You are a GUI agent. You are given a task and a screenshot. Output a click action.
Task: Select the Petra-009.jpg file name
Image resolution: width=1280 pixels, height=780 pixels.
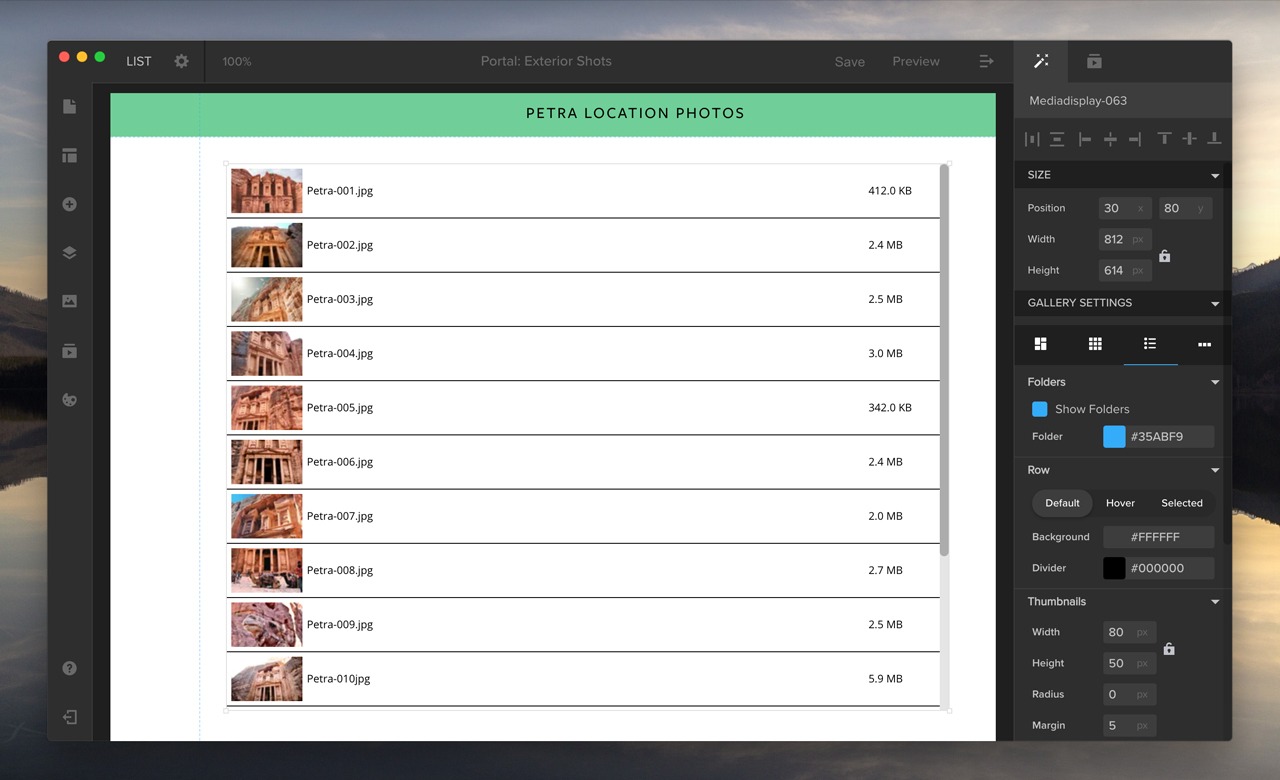[340, 624]
